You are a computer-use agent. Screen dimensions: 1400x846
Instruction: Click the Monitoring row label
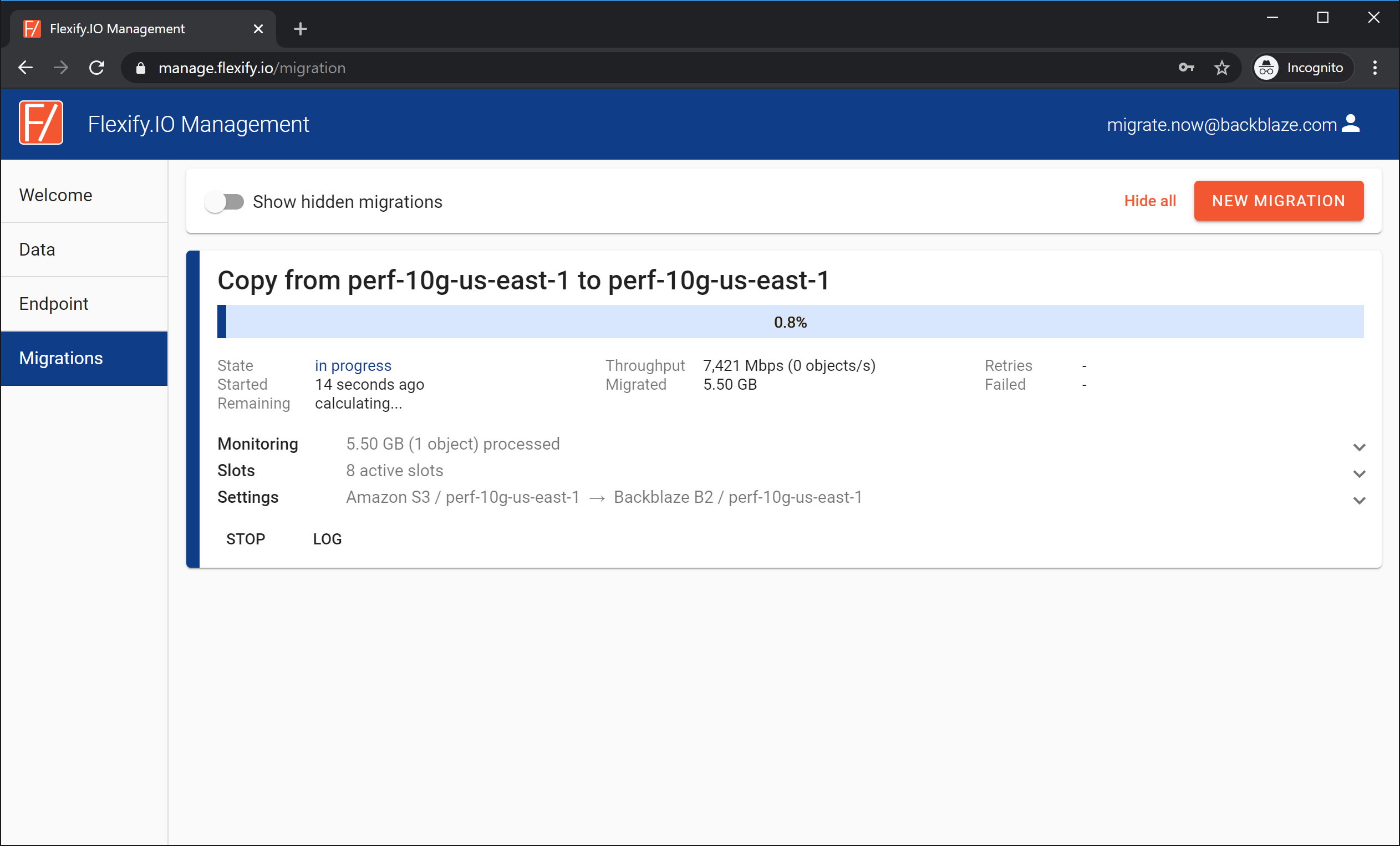258,444
